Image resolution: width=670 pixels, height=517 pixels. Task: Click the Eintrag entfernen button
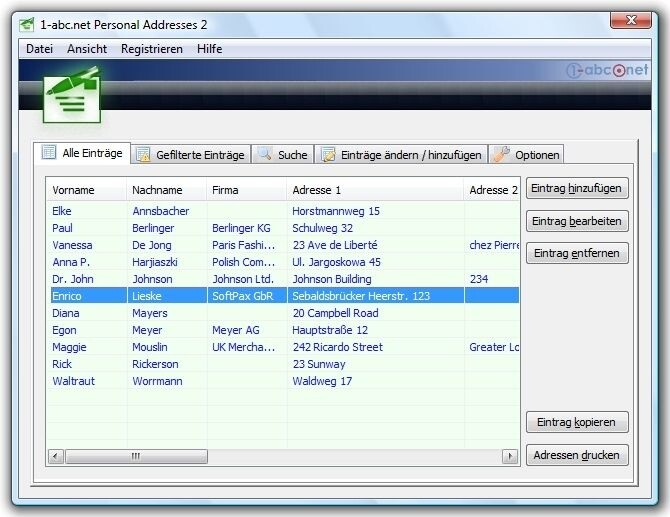tap(577, 253)
